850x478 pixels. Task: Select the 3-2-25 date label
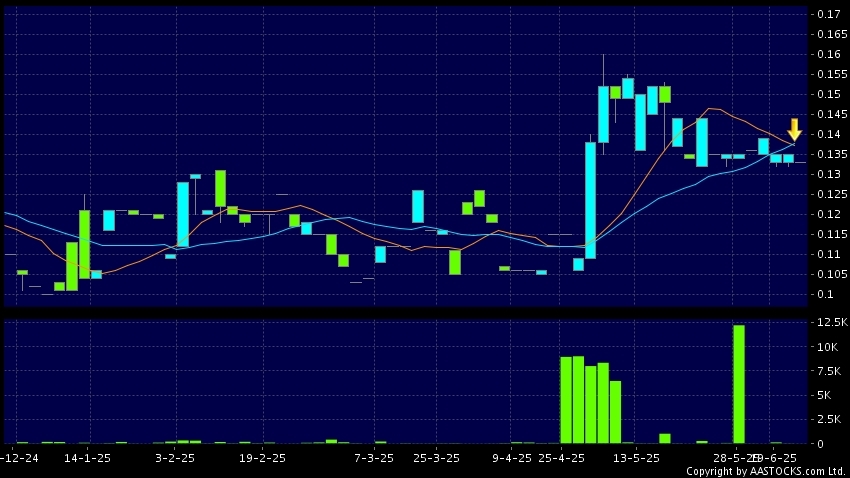175,458
